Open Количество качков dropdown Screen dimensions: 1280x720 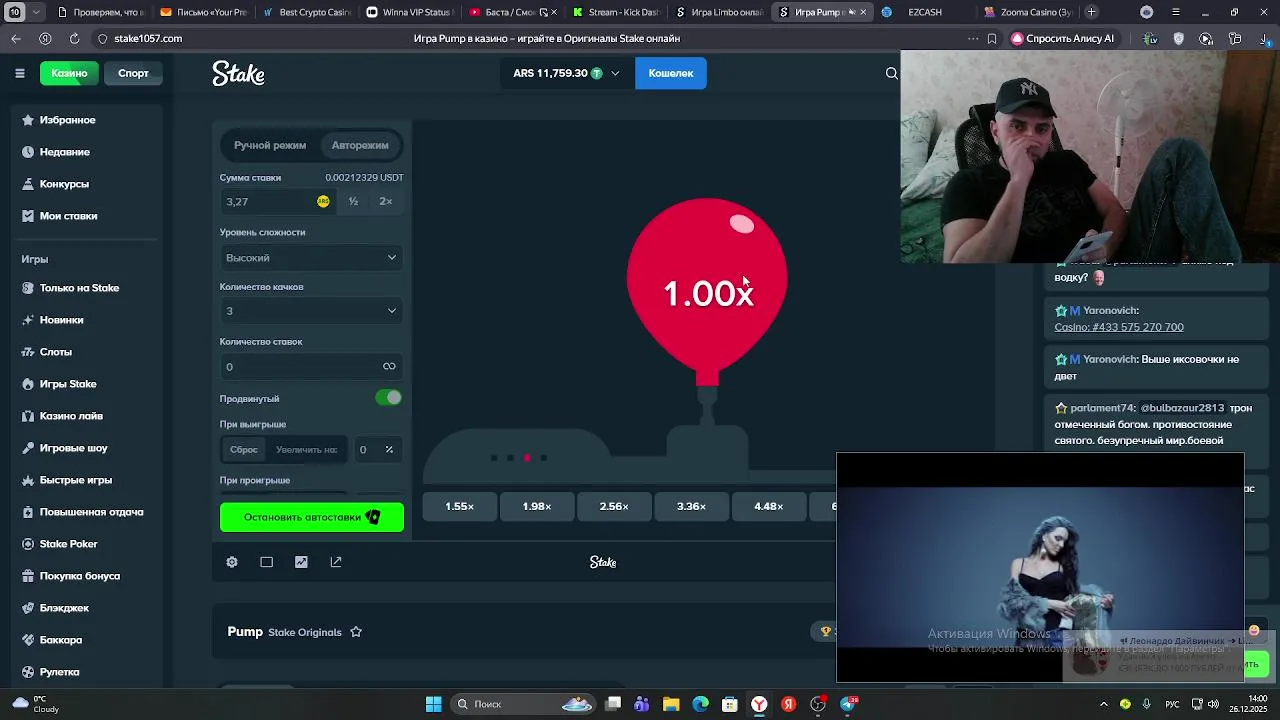tap(311, 311)
